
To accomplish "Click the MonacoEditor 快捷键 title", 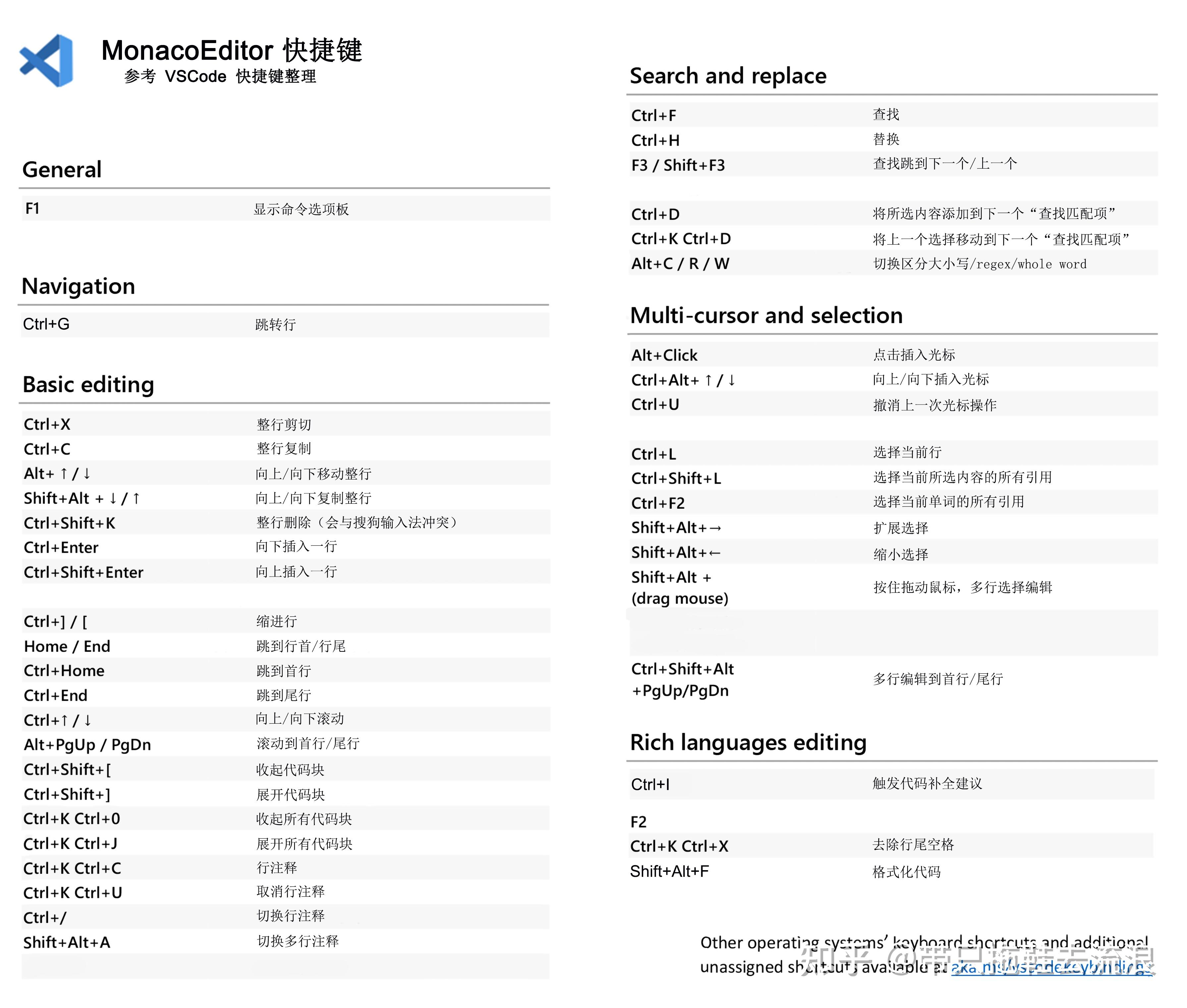I will 231,50.
